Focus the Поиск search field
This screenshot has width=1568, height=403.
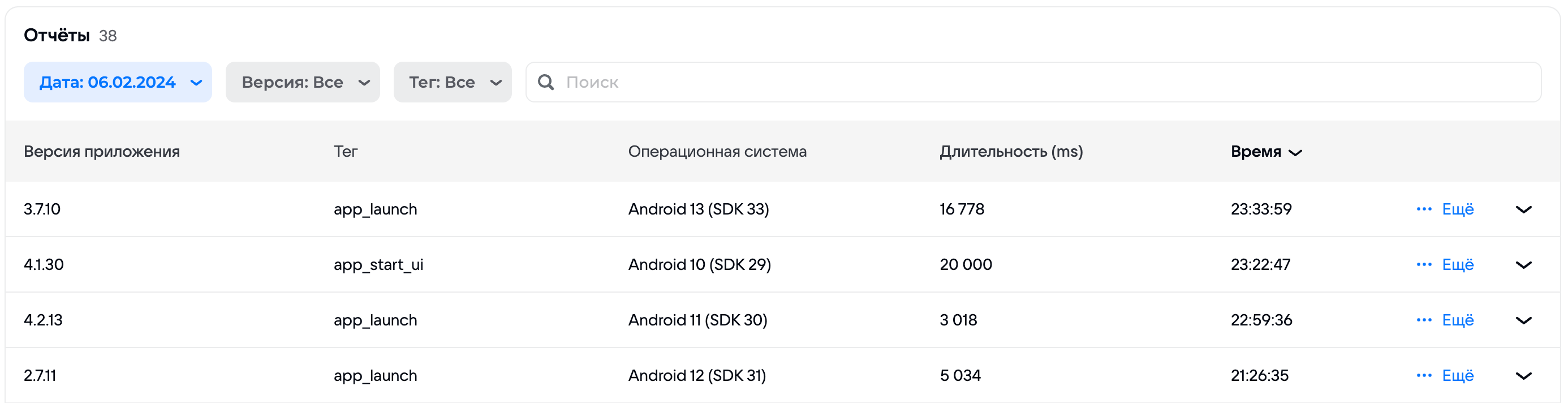pyautogui.click(x=1035, y=82)
